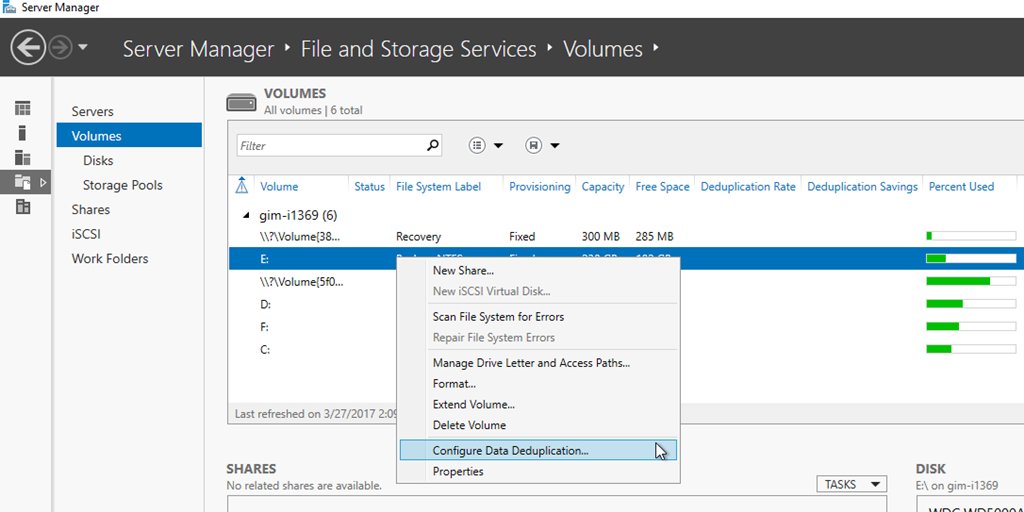
Task: Click the D: volume percent used bar
Action: pyautogui.click(x=971, y=304)
